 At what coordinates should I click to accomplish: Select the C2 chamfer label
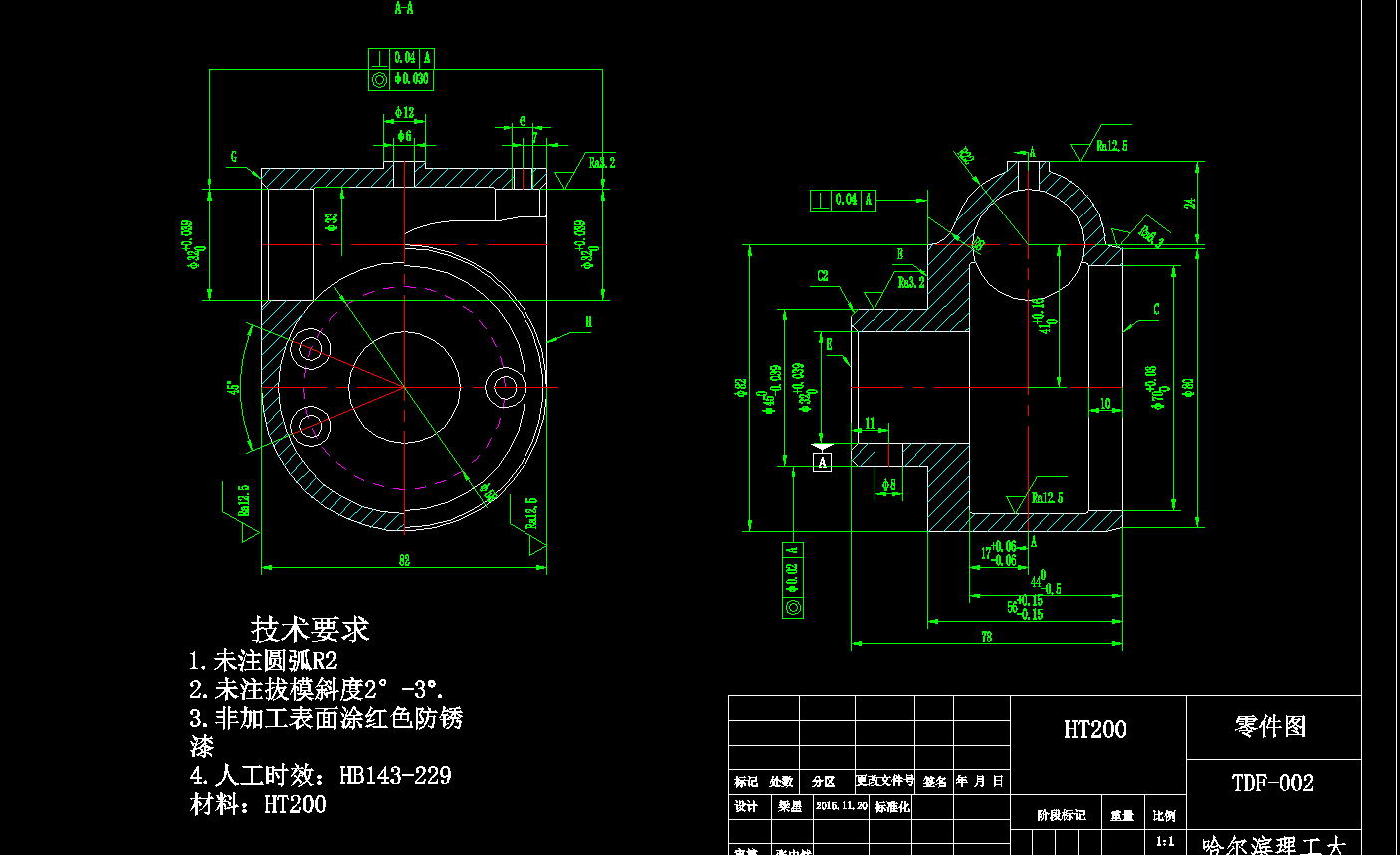(823, 276)
